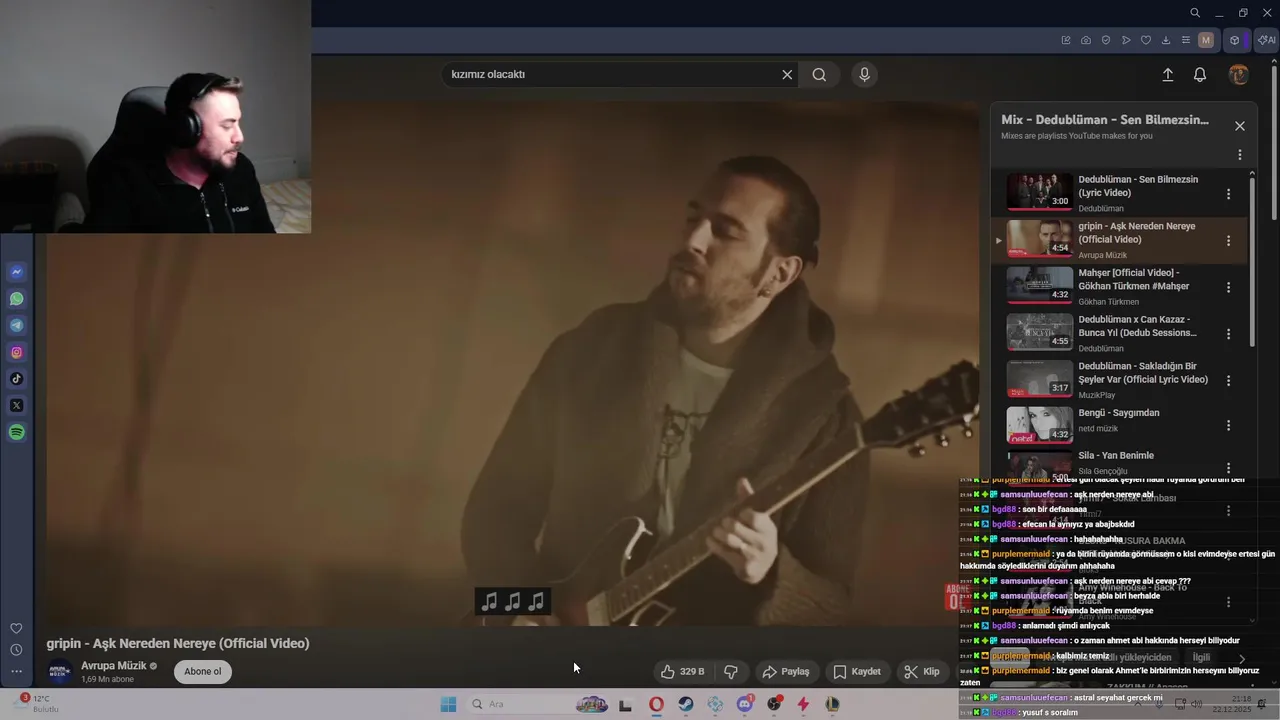Open Discord from the taskbar
This screenshot has height=720, width=1280.
[x=744, y=705]
